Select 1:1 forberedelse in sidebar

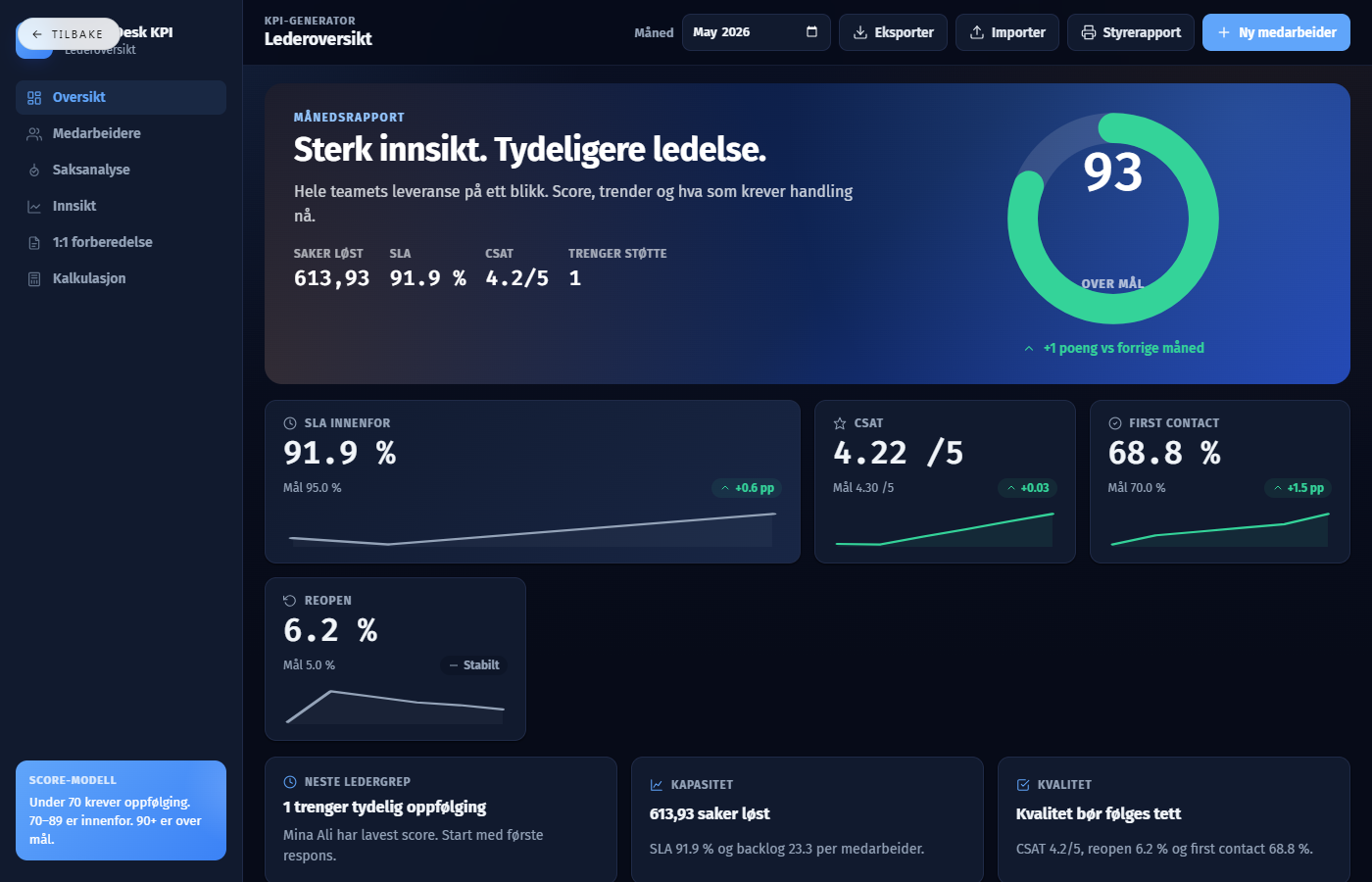(121, 242)
